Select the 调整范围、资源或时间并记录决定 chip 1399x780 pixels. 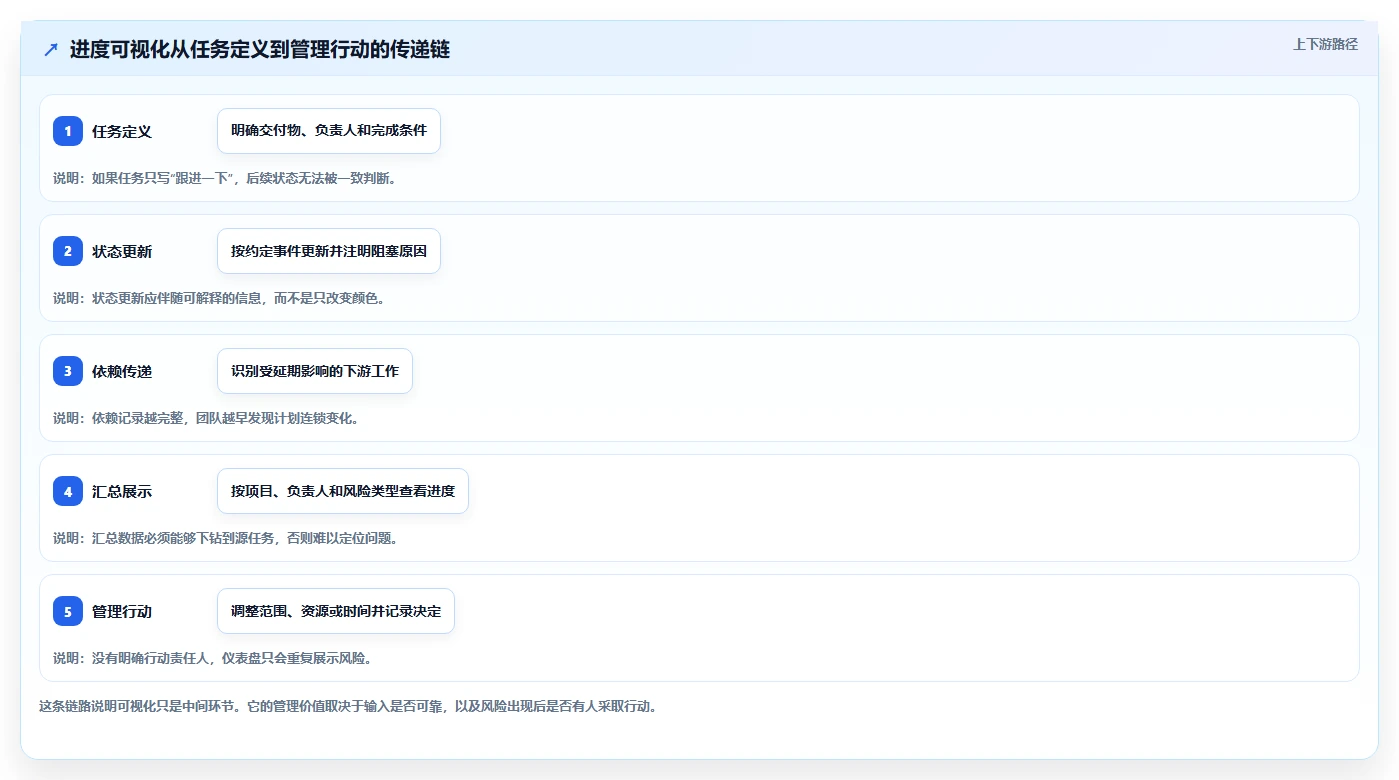[x=336, y=611]
